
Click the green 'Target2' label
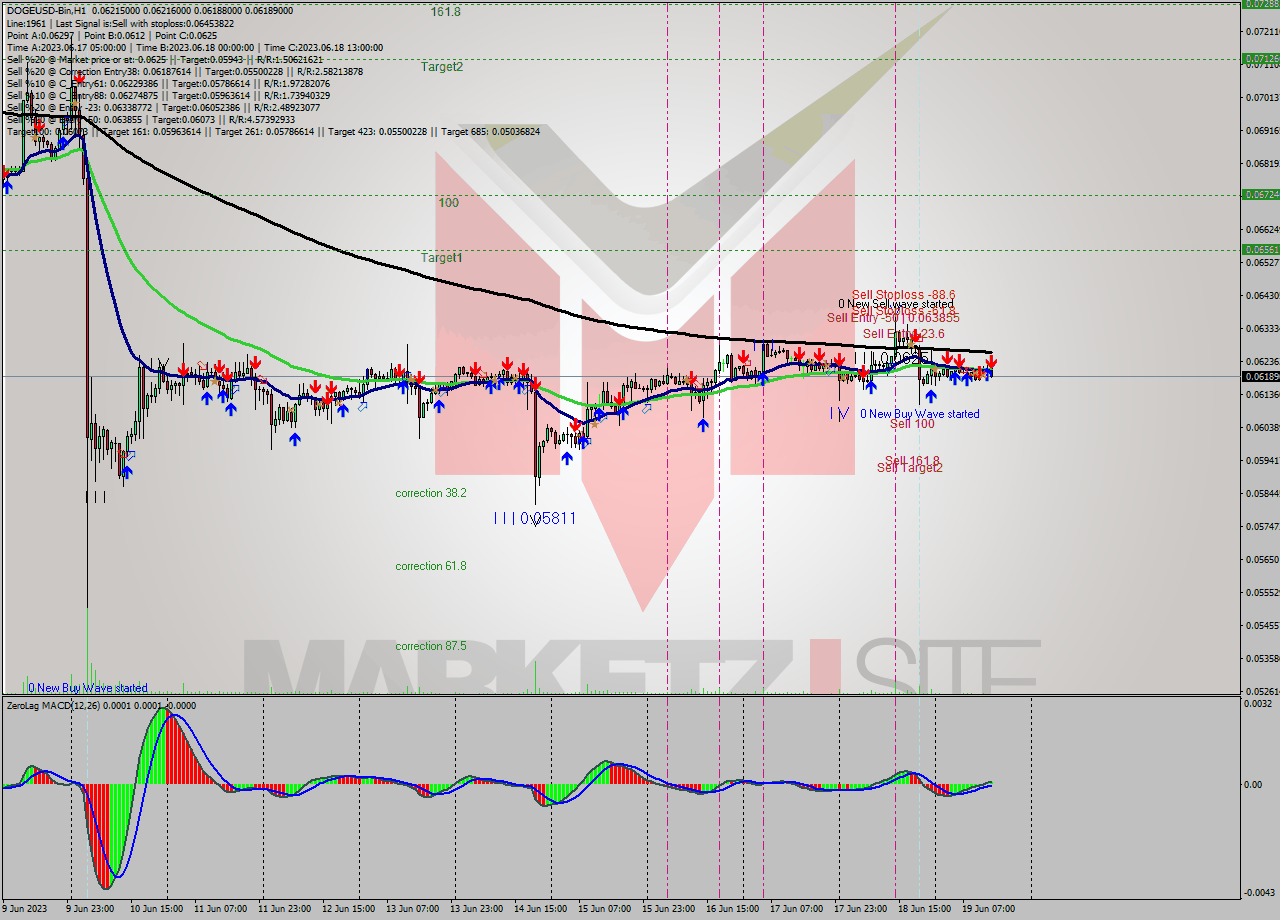click(x=441, y=67)
